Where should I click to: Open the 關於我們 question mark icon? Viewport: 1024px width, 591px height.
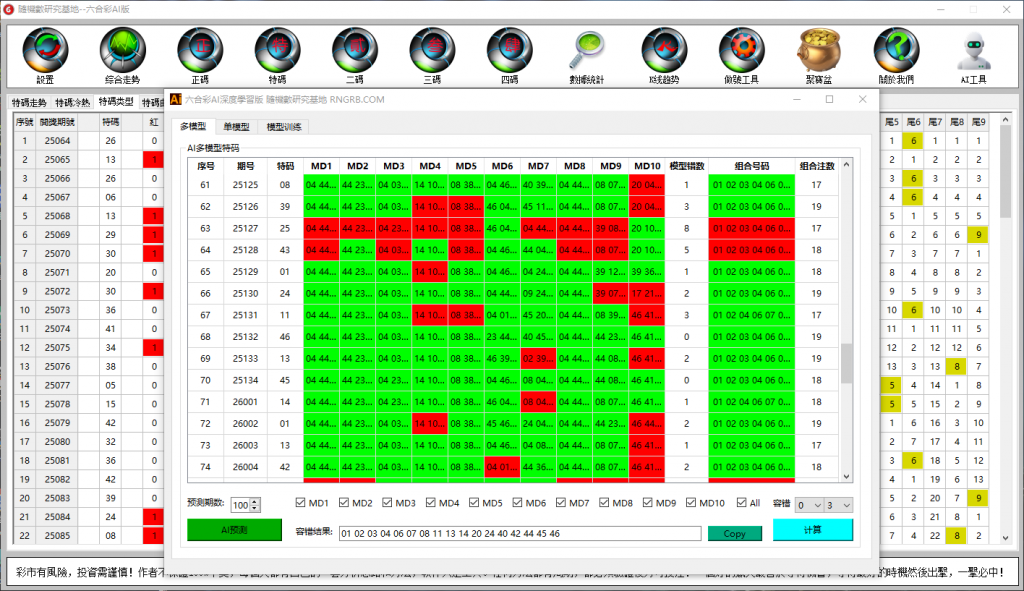click(895, 50)
